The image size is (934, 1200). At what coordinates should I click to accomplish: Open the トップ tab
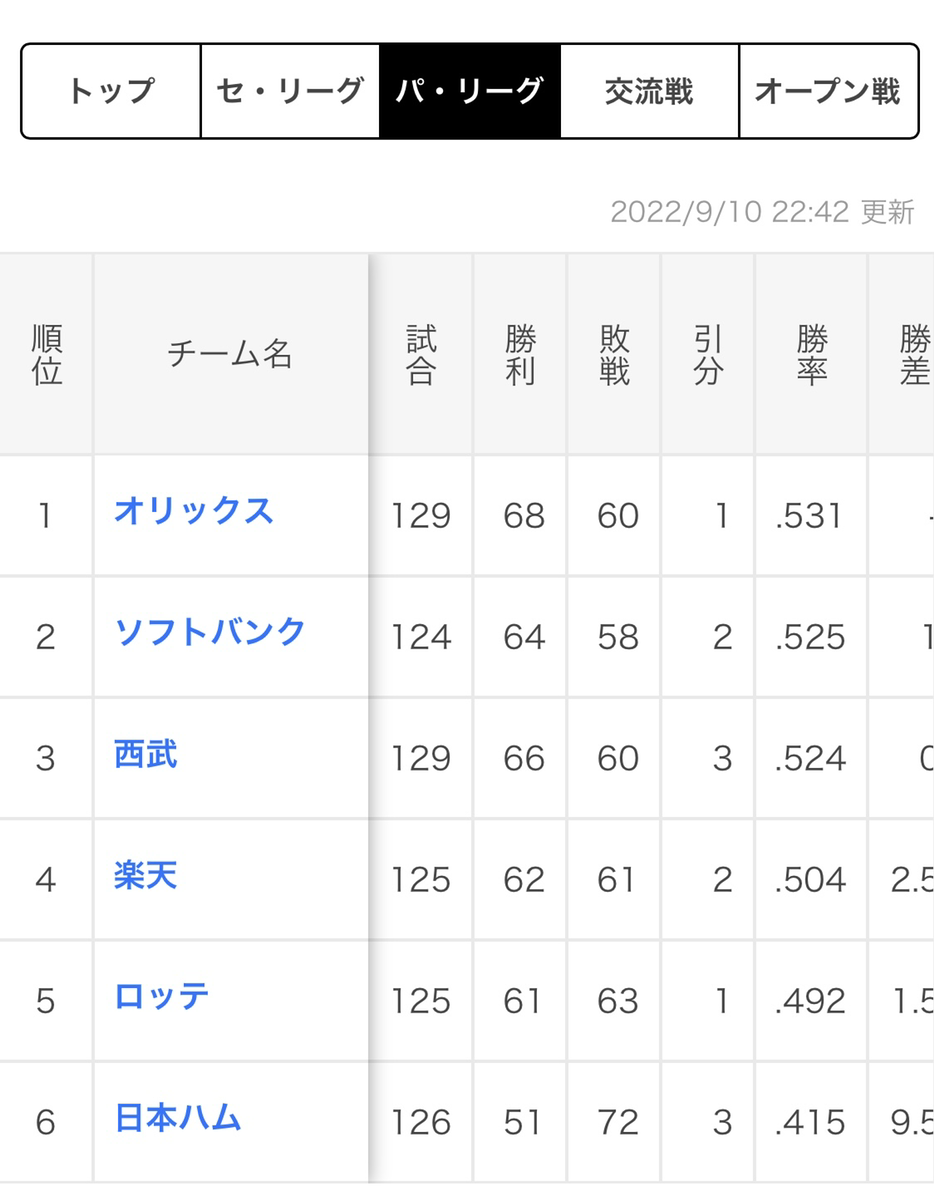pos(111,91)
